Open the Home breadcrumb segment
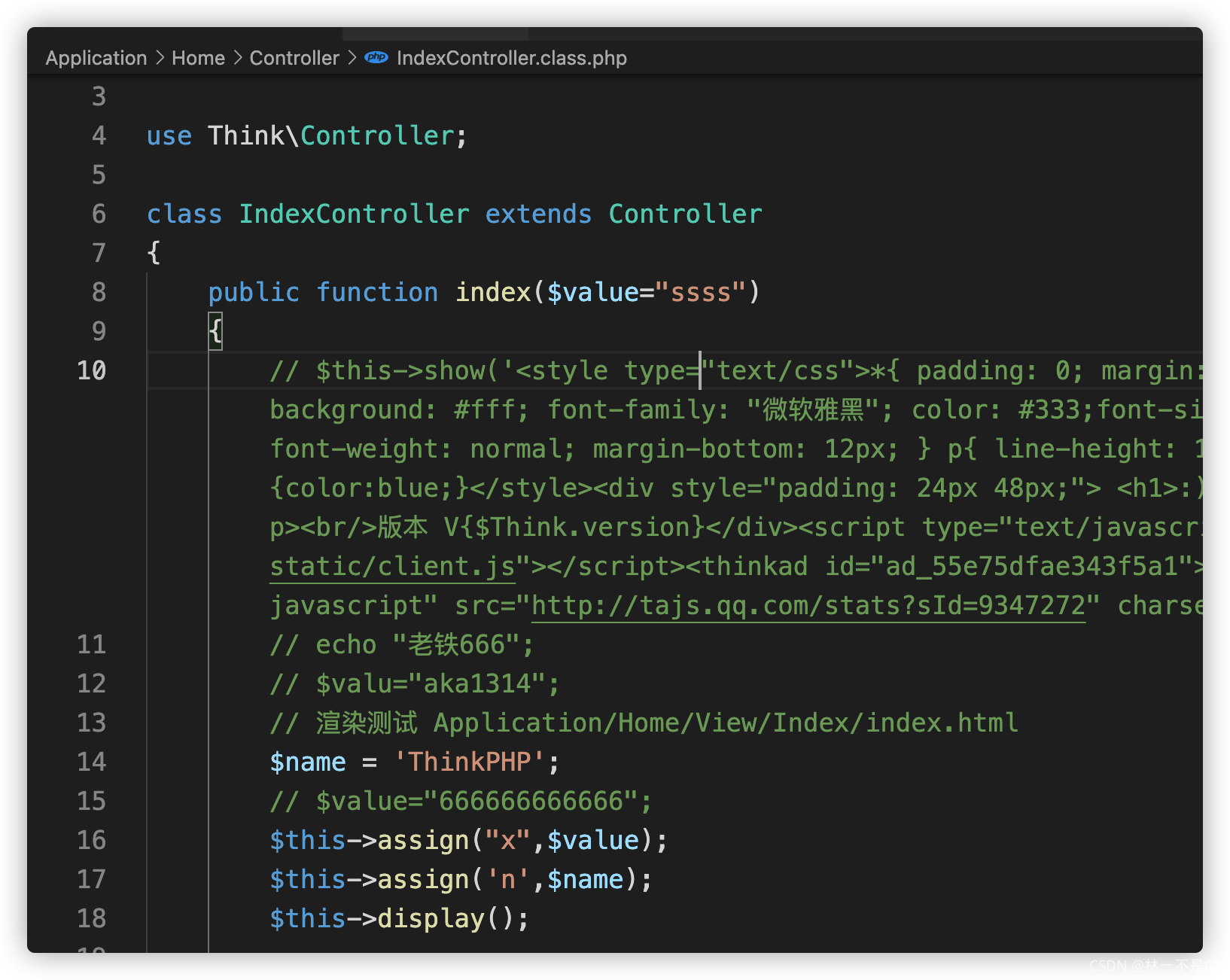The image size is (1230, 980). pos(198,58)
